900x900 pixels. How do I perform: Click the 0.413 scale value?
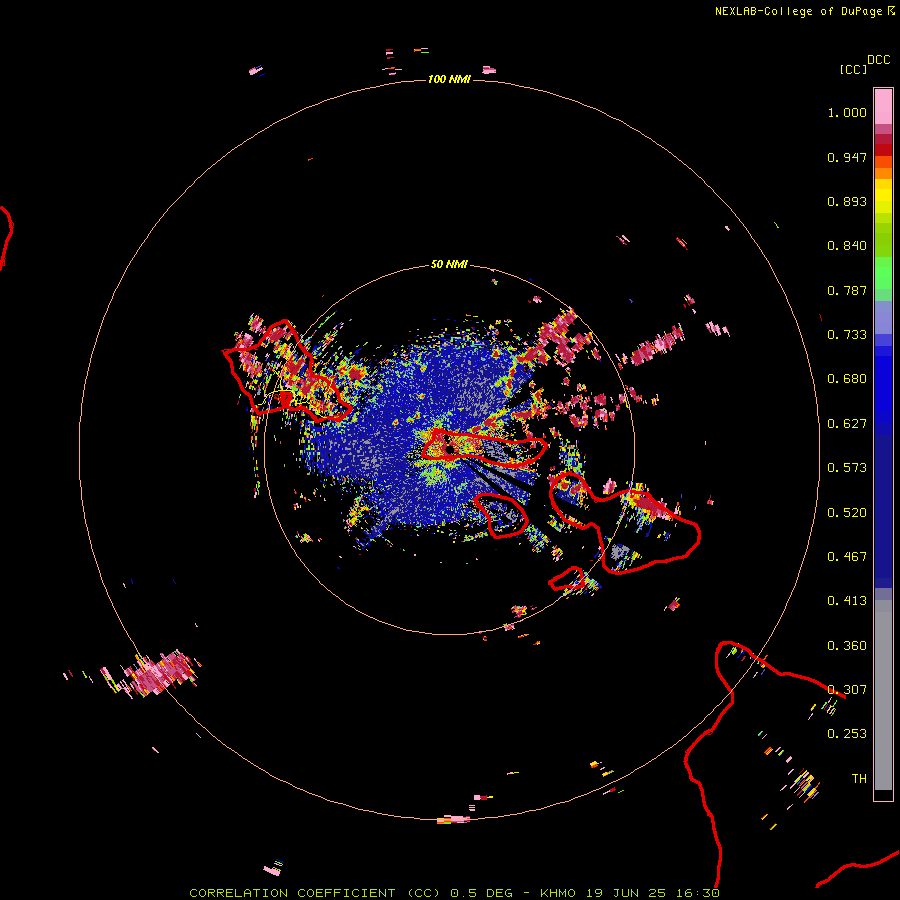847,601
